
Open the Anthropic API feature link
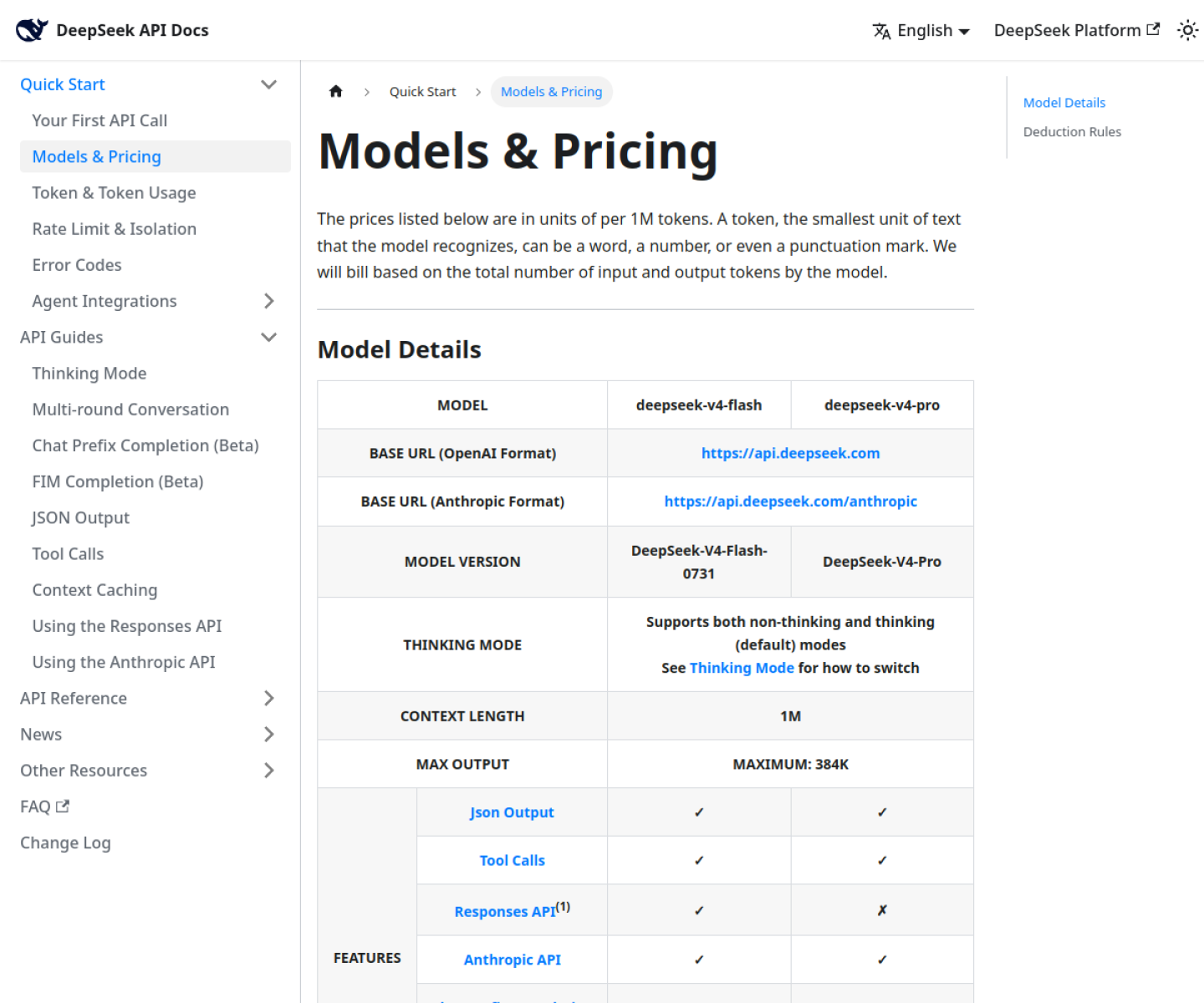512,960
